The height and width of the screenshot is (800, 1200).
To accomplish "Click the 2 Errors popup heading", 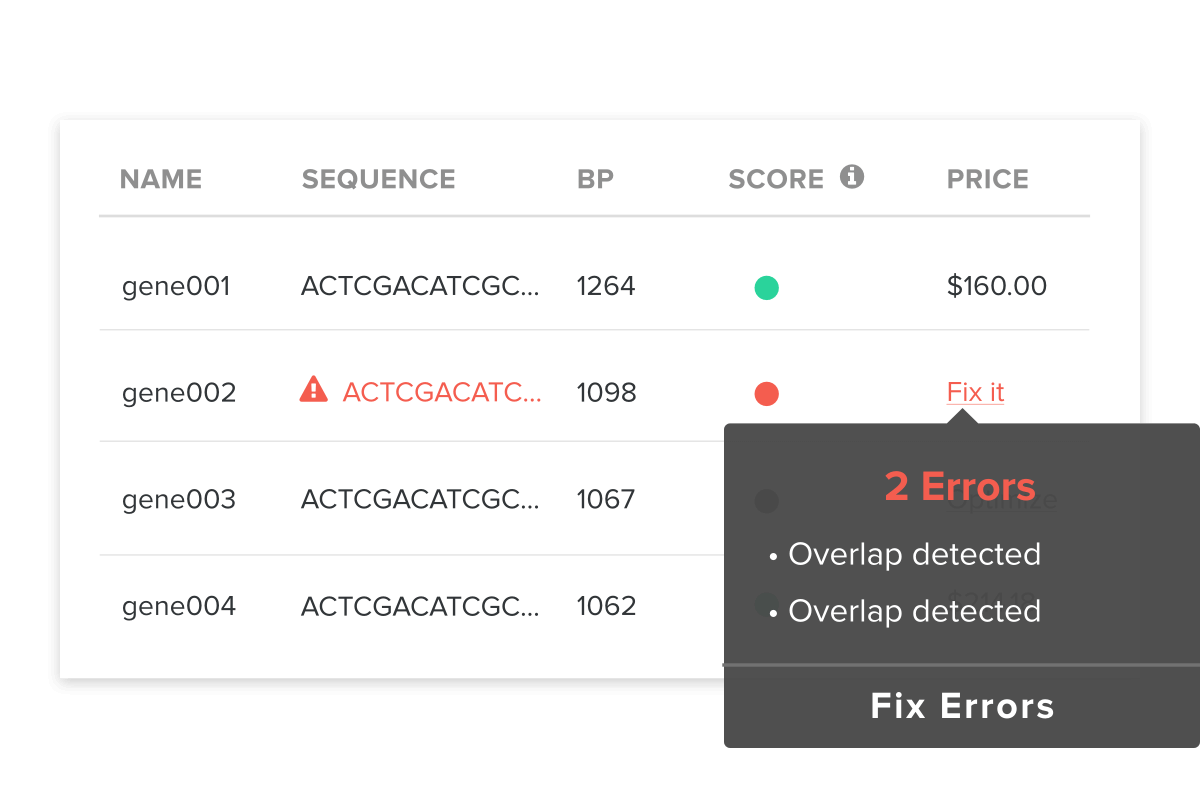I will click(x=960, y=487).
